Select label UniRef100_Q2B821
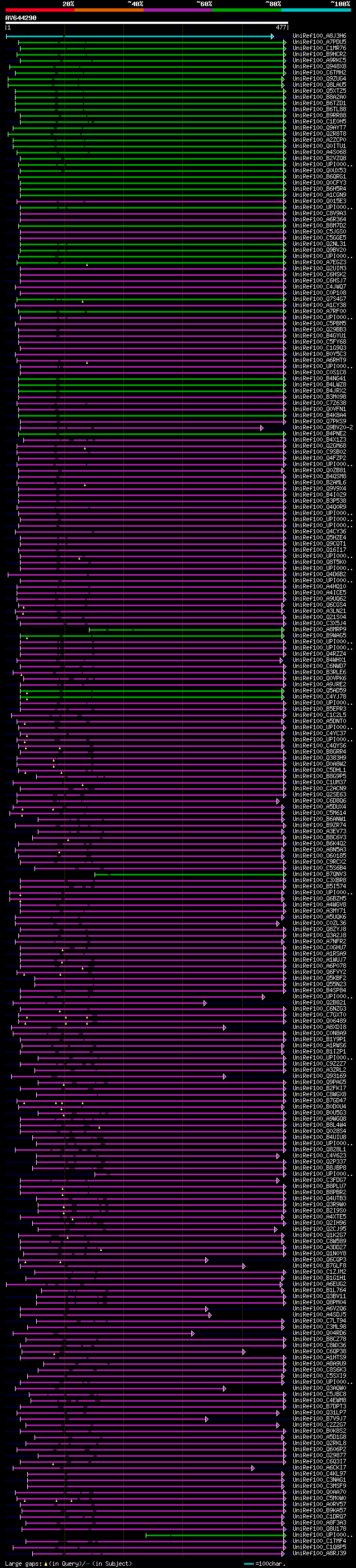Image resolution: width=356 pixels, height=1568 pixels. click(x=319, y=1002)
